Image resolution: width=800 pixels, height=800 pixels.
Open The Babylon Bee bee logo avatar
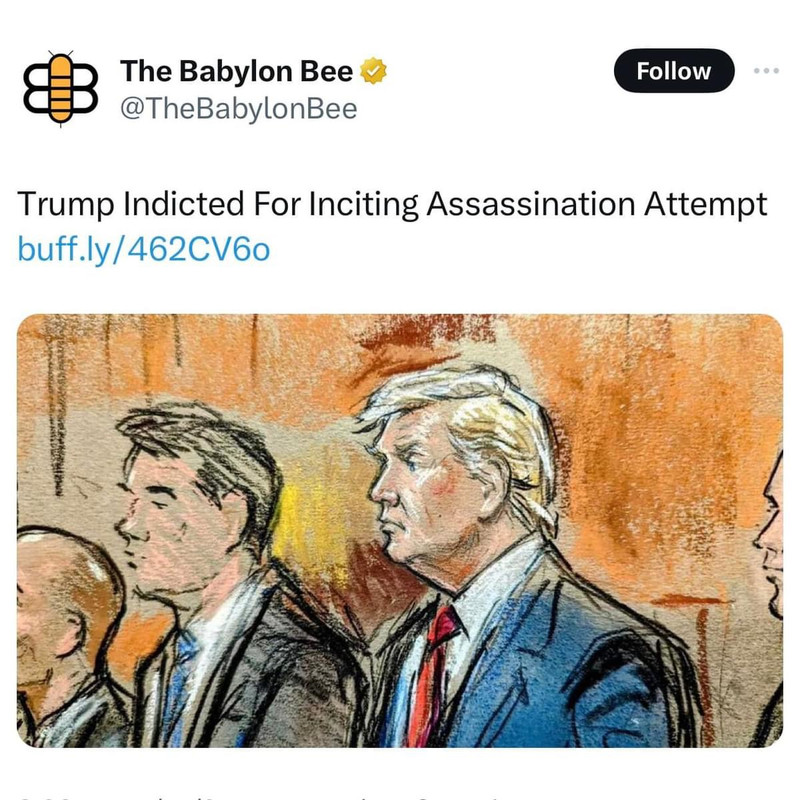[60, 88]
